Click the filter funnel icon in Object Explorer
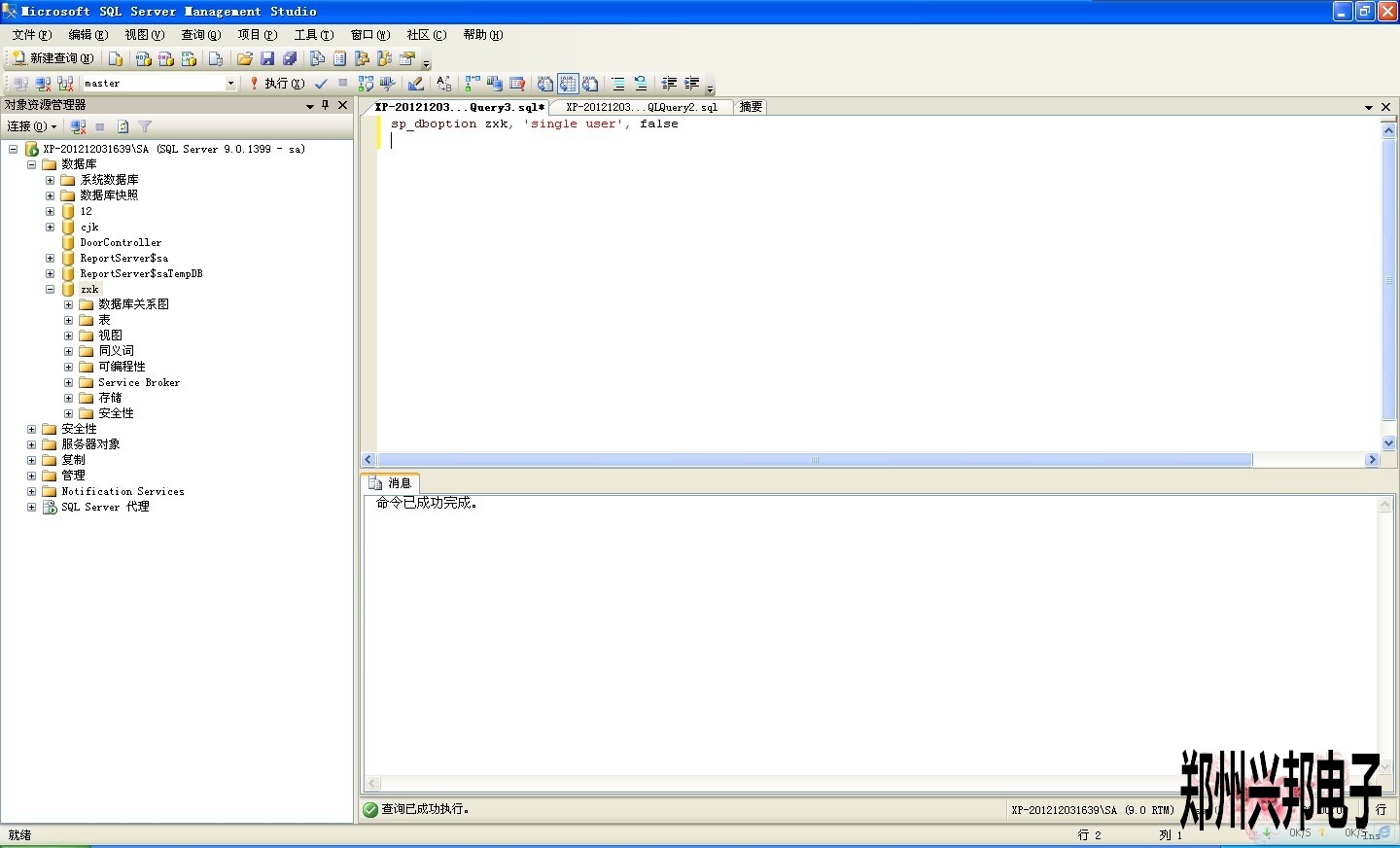The width and height of the screenshot is (1400, 848). click(x=145, y=126)
